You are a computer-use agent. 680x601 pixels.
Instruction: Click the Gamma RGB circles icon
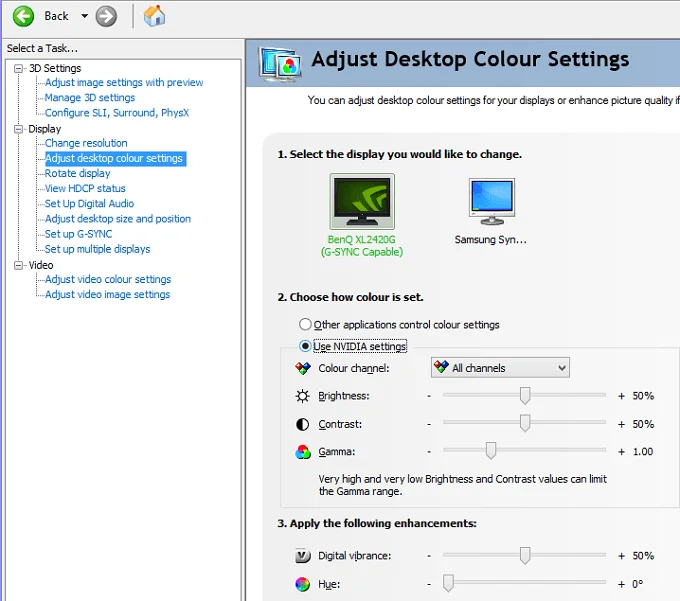coord(304,452)
